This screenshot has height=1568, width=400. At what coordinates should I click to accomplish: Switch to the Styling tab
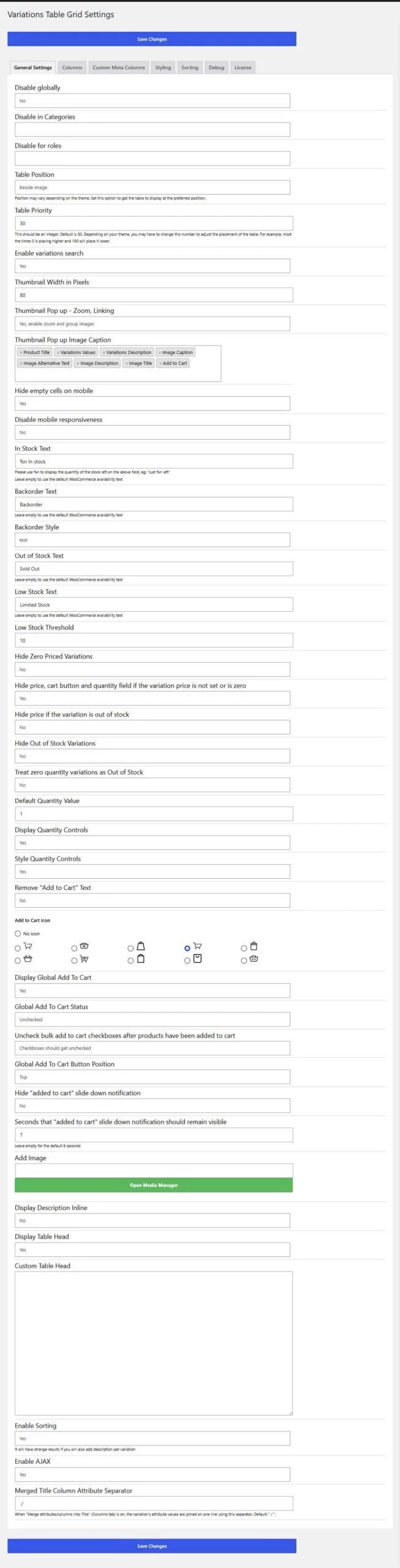coord(163,67)
